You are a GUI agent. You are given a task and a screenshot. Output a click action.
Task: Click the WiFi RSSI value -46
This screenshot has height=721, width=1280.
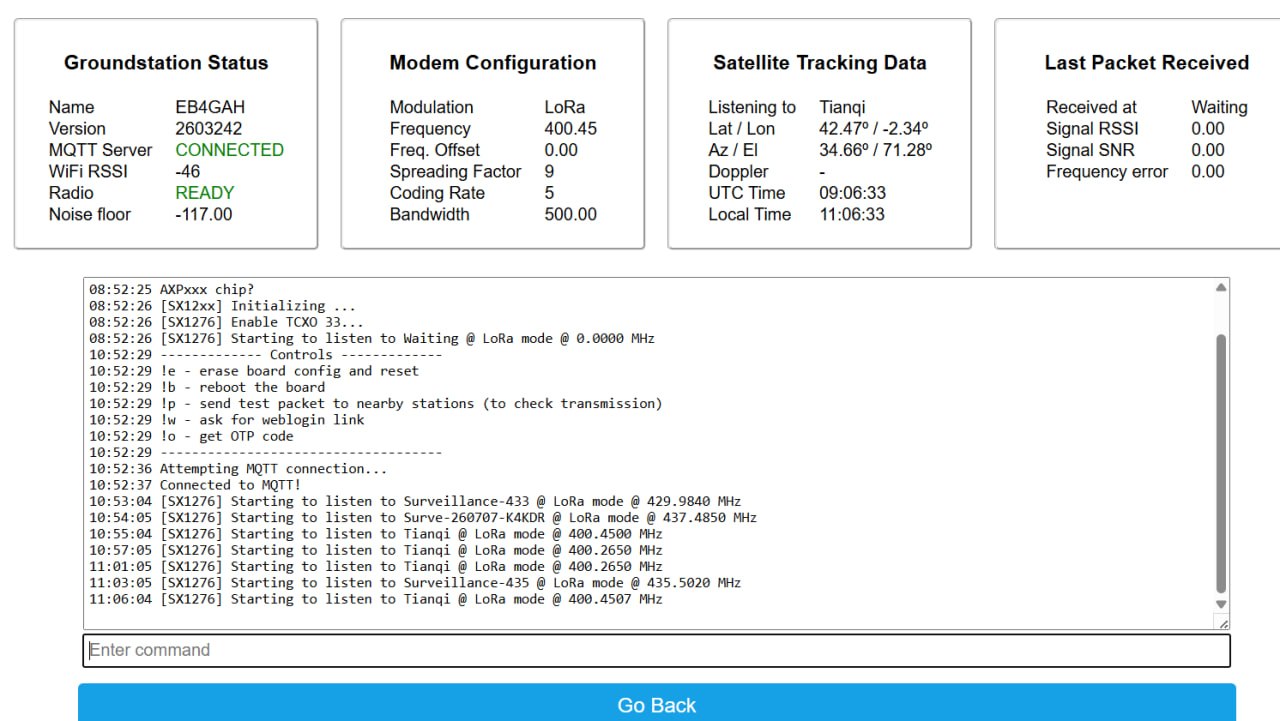[x=188, y=172]
